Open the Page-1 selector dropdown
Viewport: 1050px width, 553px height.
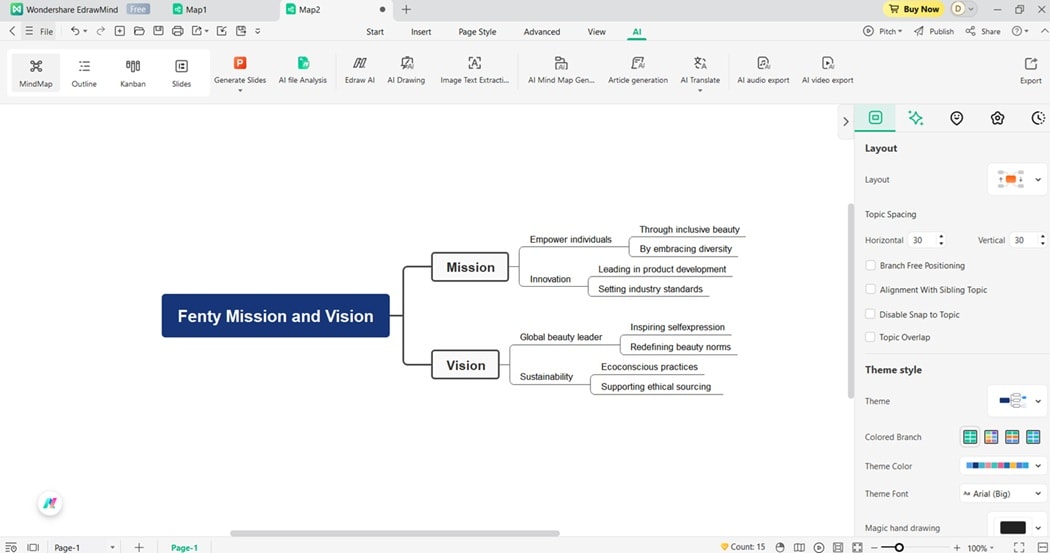tap(112, 547)
